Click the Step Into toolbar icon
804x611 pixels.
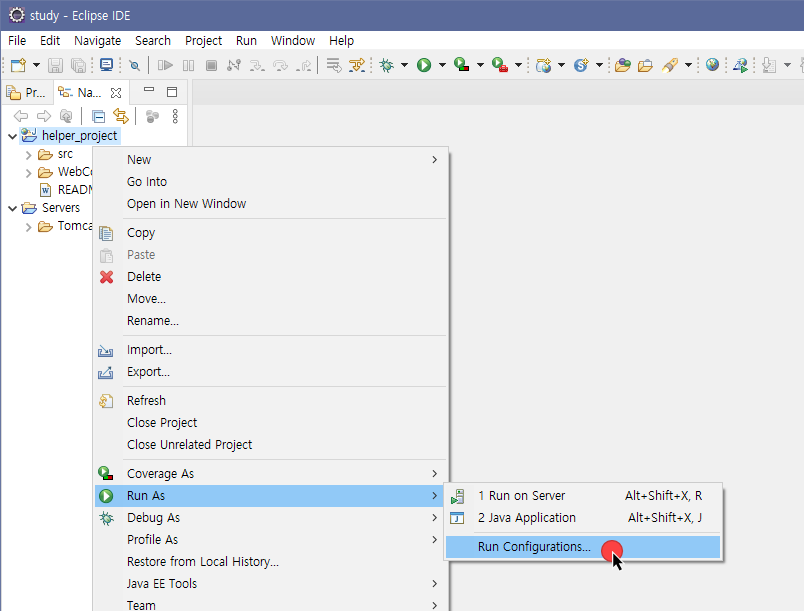[257, 65]
